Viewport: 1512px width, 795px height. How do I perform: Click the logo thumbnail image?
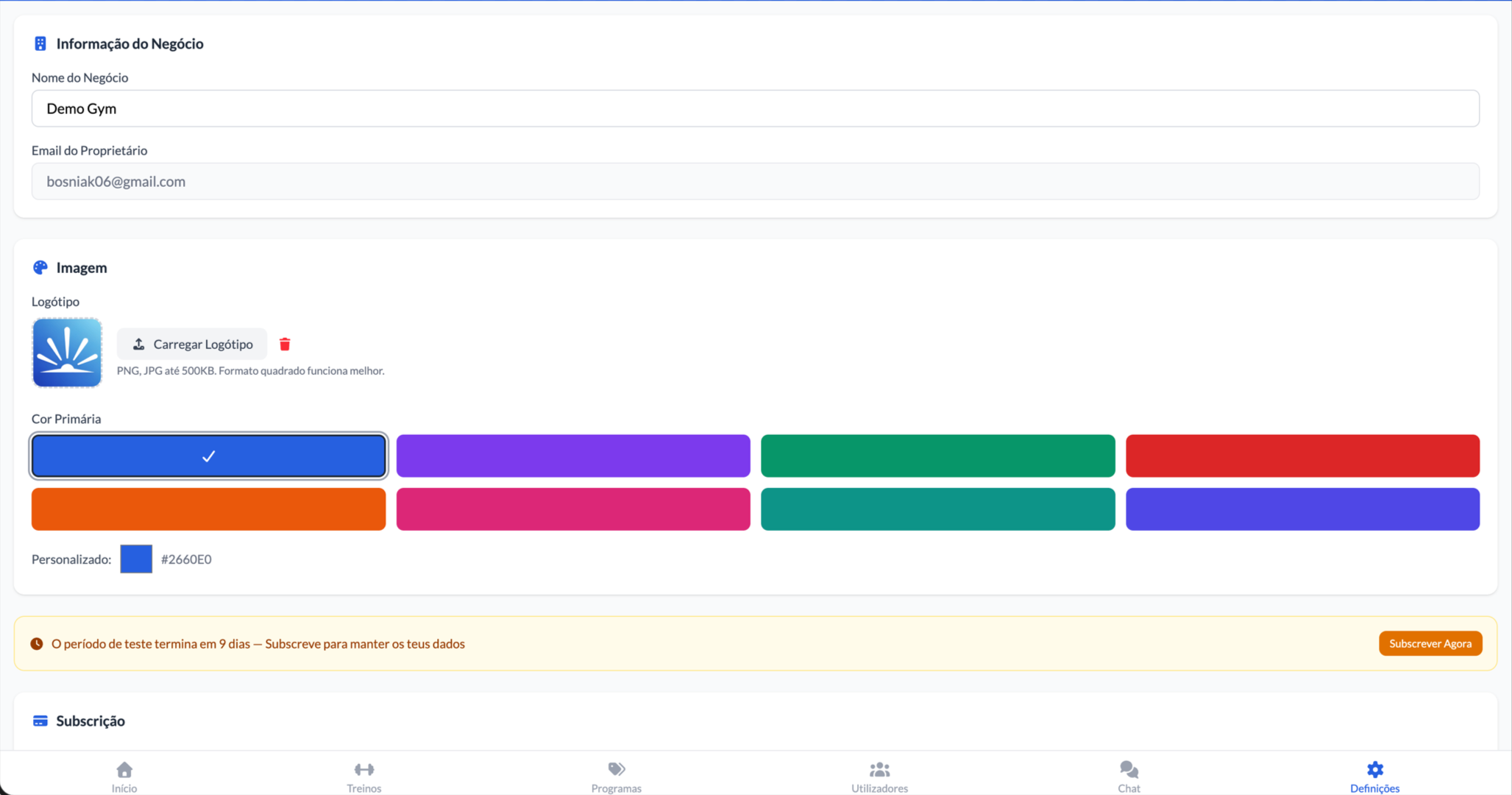click(x=67, y=353)
